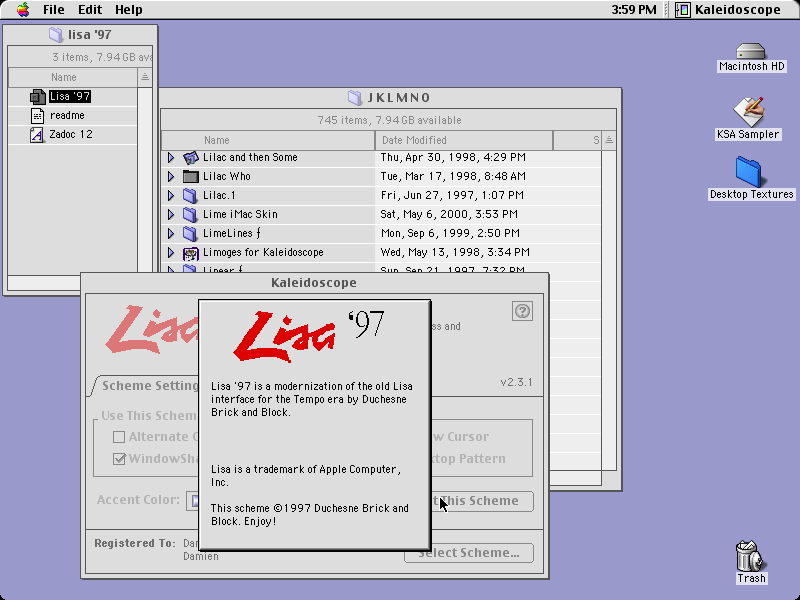The width and height of the screenshot is (800, 600).
Task: Select the Lisa '97 file name
Action: pos(70,96)
